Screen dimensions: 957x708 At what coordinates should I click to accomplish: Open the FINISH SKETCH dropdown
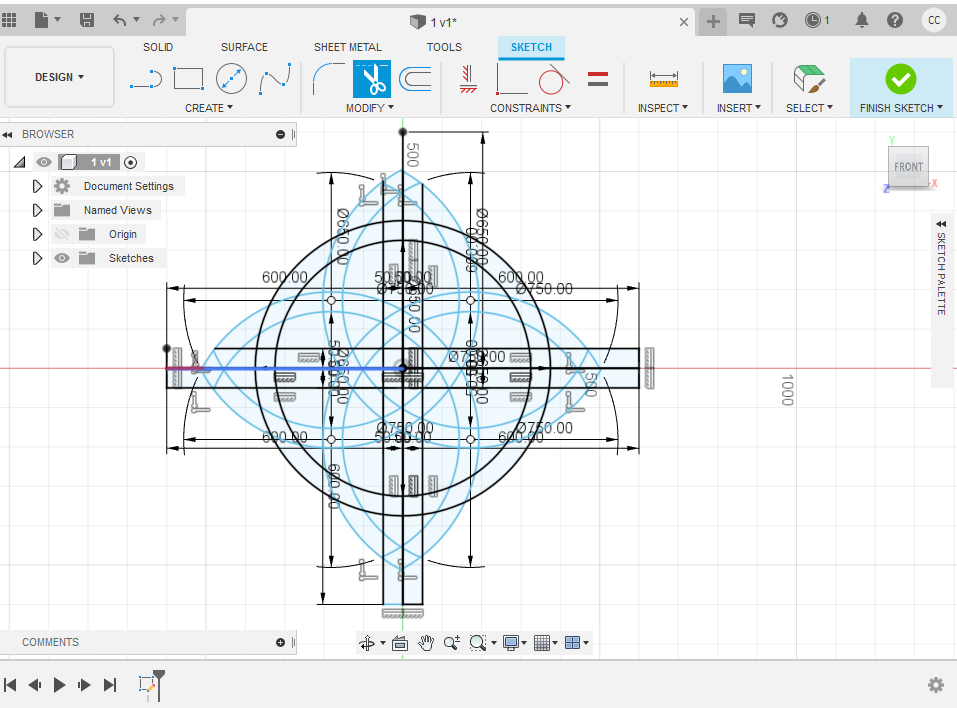coord(901,108)
